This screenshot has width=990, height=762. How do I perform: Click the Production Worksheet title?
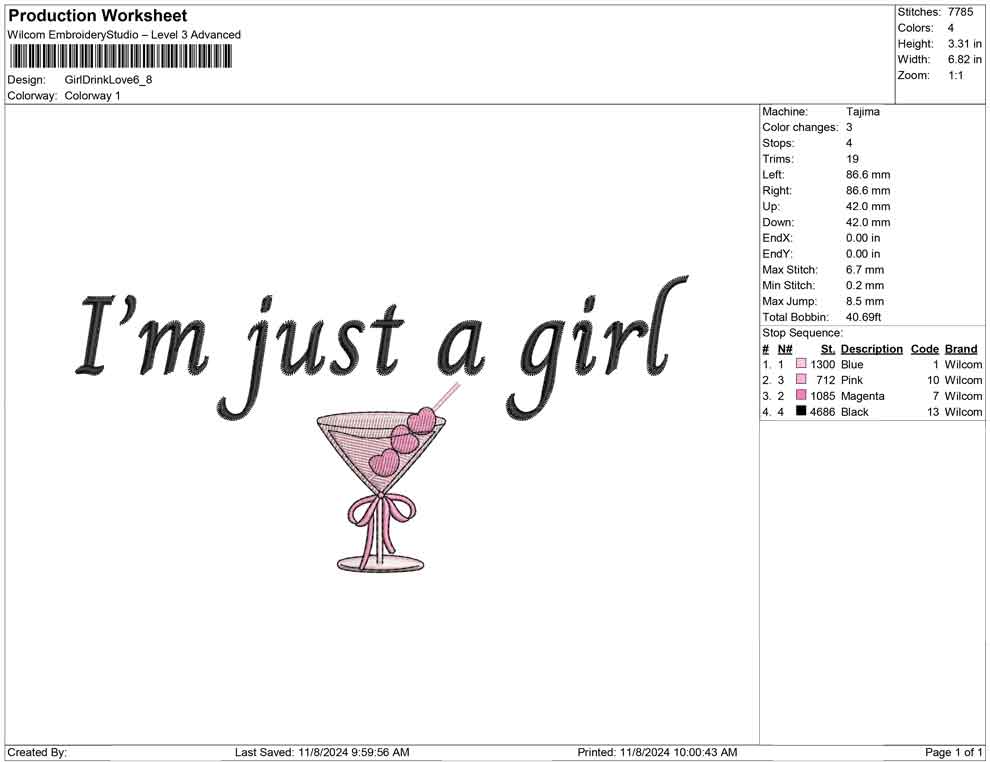pyautogui.click(x=96, y=15)
